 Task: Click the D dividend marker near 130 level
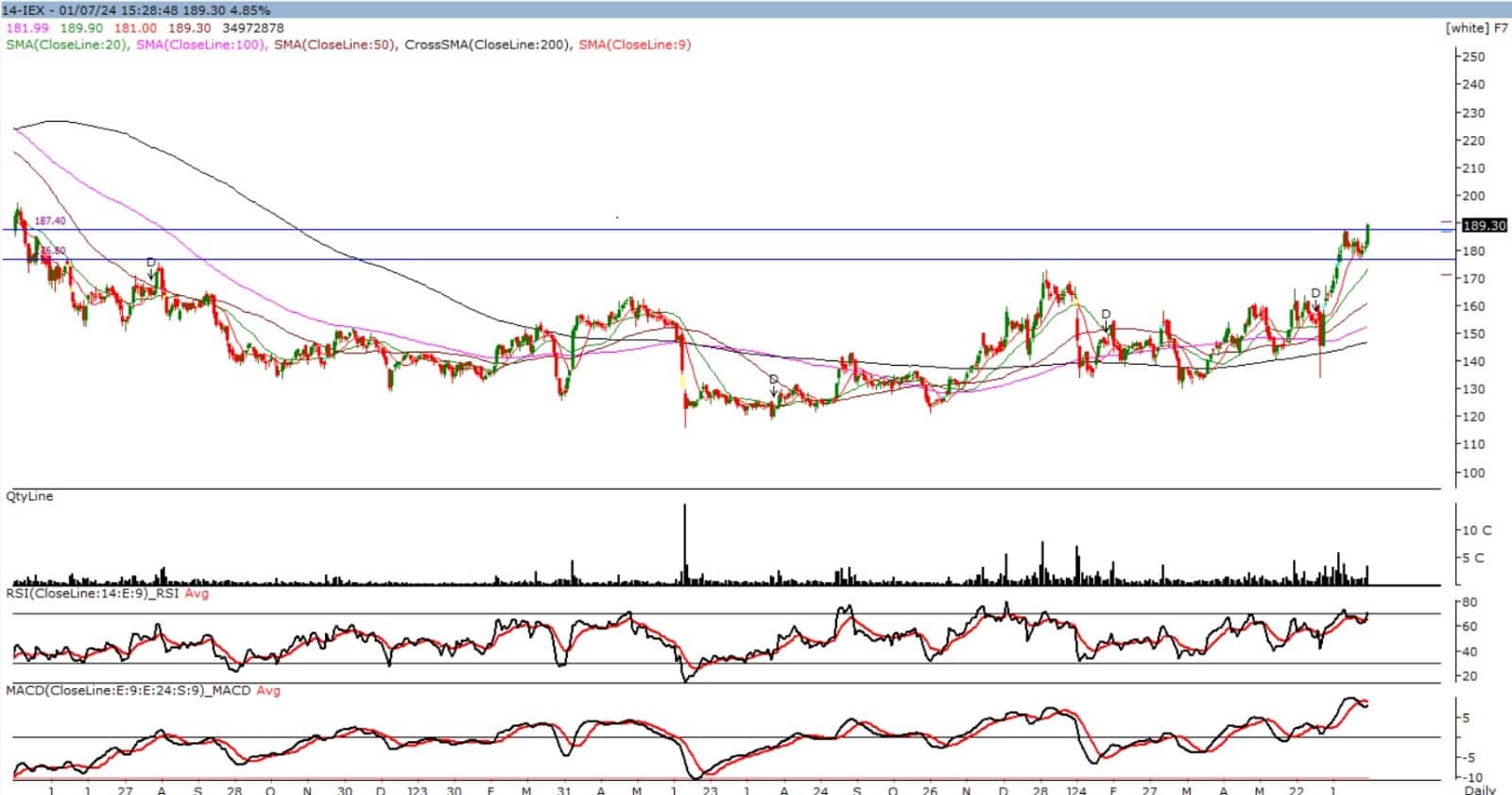click(773, 380)
